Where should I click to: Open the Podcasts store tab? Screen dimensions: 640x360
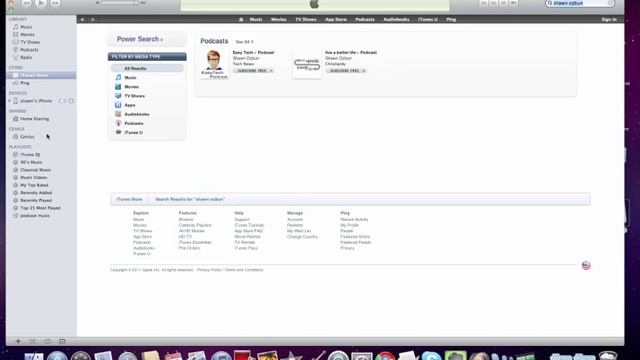tap(365, 19)
